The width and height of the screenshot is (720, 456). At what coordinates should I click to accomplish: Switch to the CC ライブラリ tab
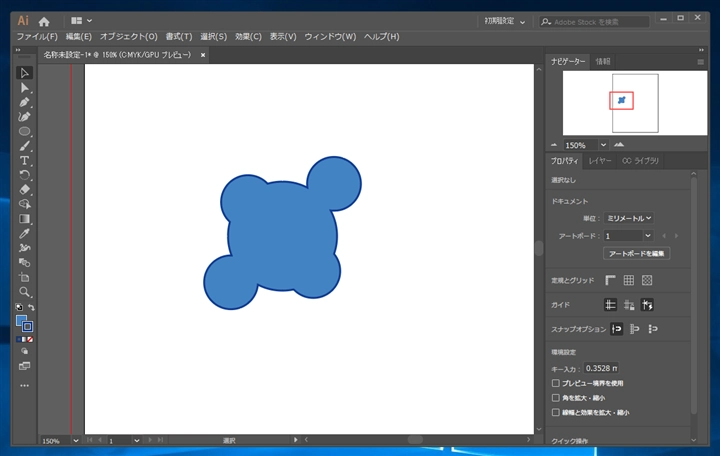coord(640,161)
